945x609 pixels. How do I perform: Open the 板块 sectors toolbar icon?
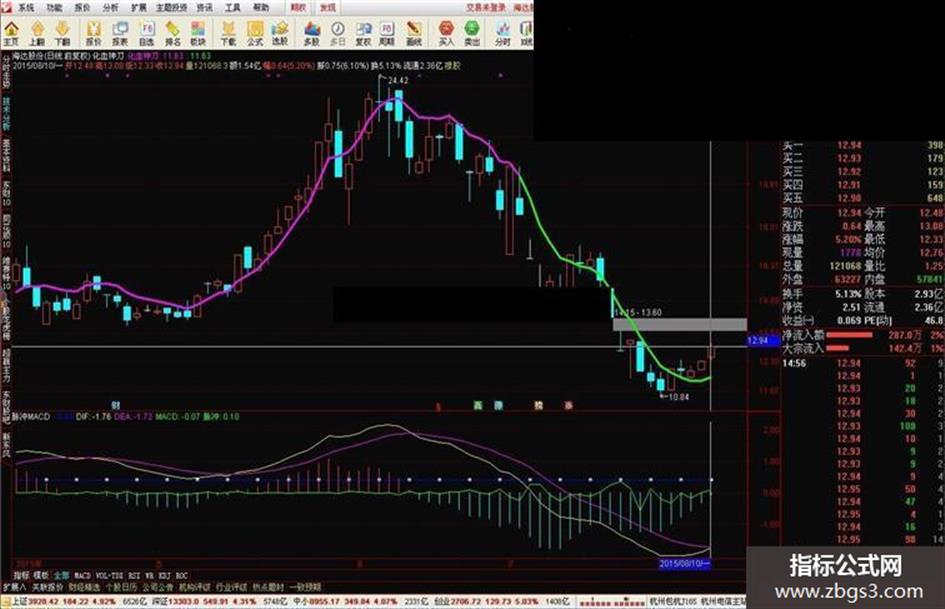coord(198,33)
